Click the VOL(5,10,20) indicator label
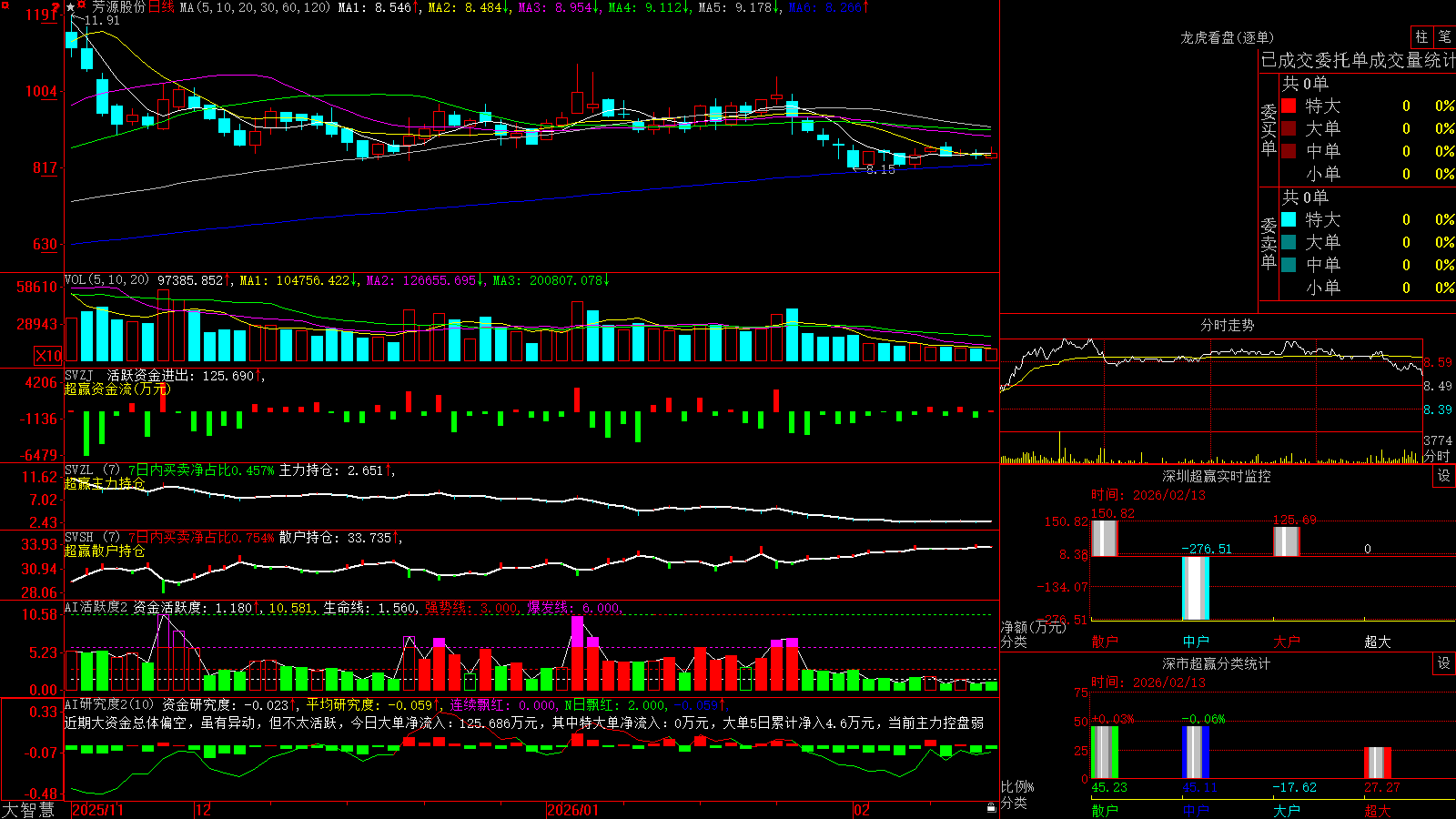The width and height of the screenshot is (1456, 819). [x=106, y=280]
